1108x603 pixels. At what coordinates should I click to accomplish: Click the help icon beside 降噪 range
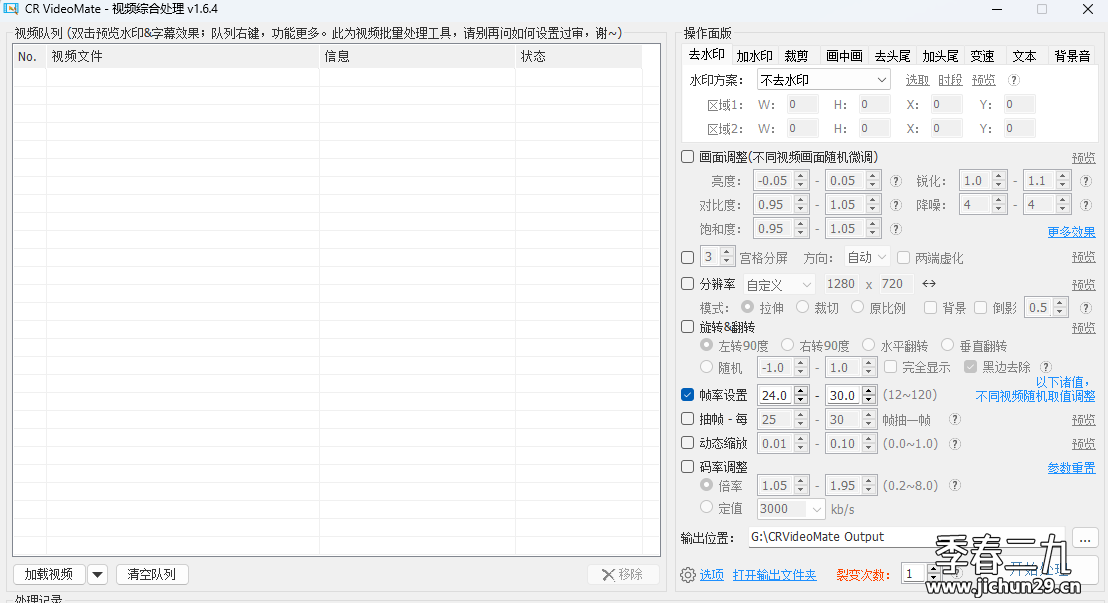[x=1086, y=205]
